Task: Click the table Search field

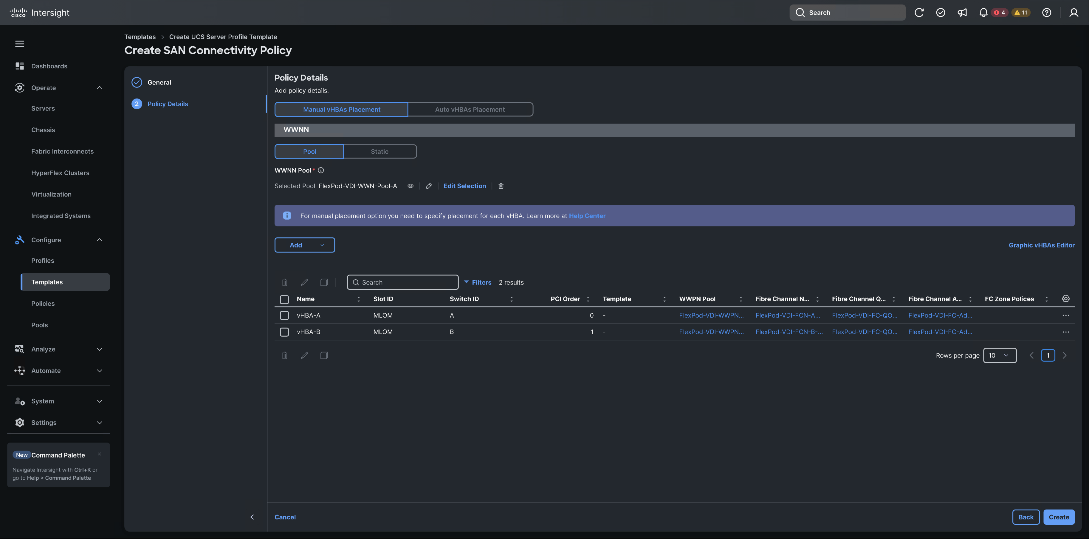Action: pyautogui.click(x=403, y=283)
